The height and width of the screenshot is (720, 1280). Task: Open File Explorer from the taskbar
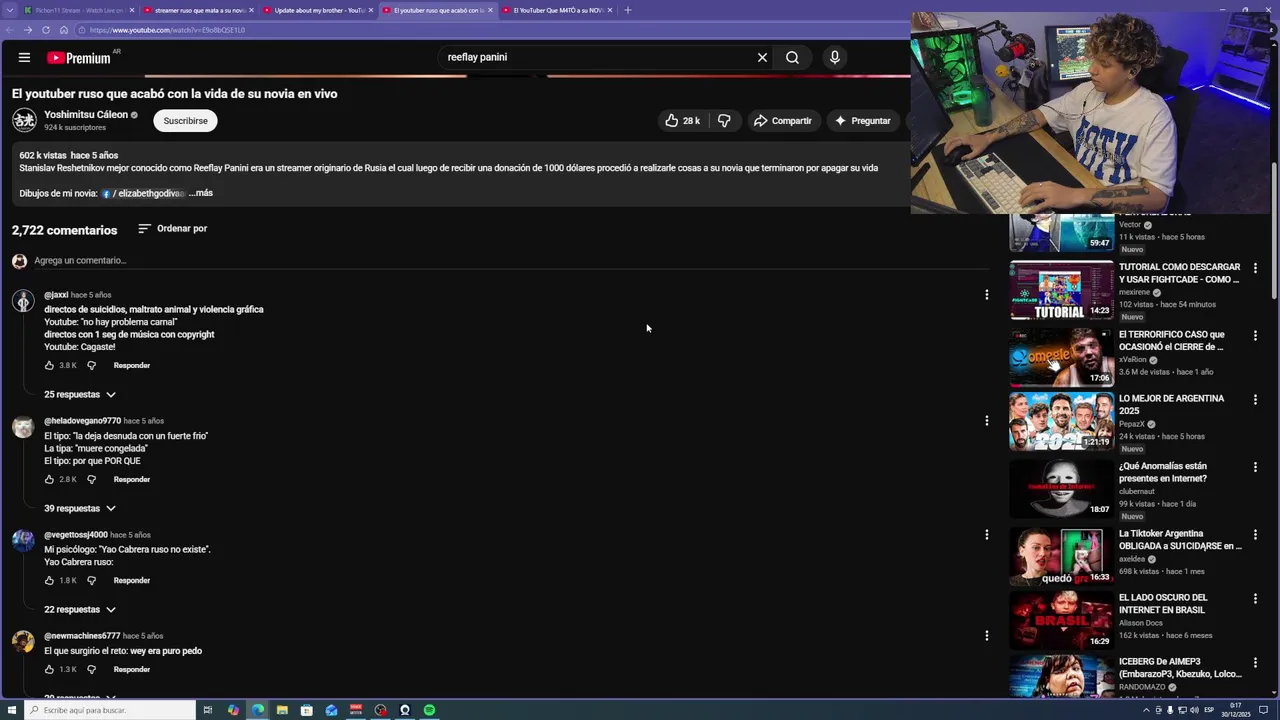click(x=282, y=710)
